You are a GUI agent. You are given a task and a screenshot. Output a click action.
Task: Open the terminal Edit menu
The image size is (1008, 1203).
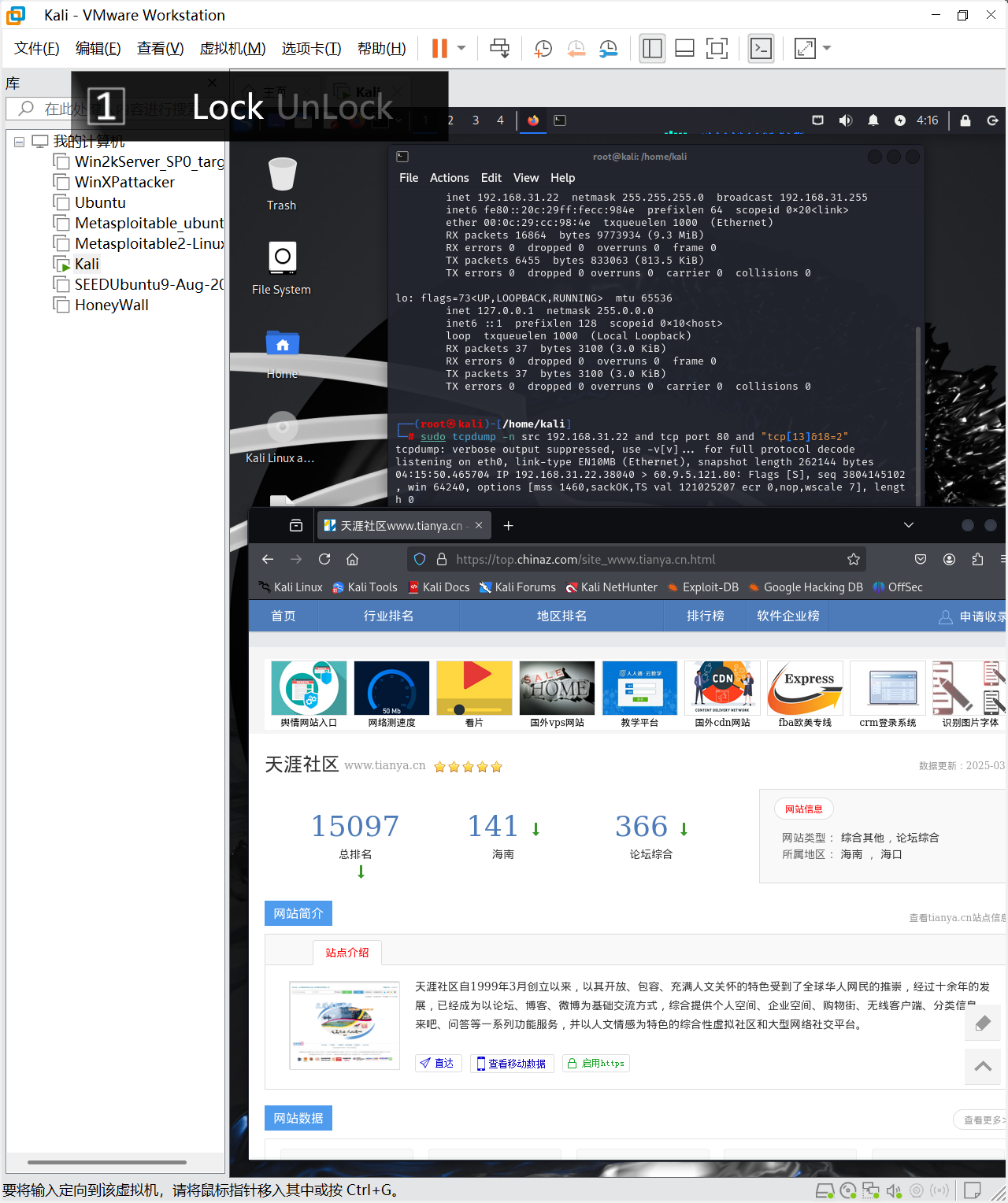[491, 178]
